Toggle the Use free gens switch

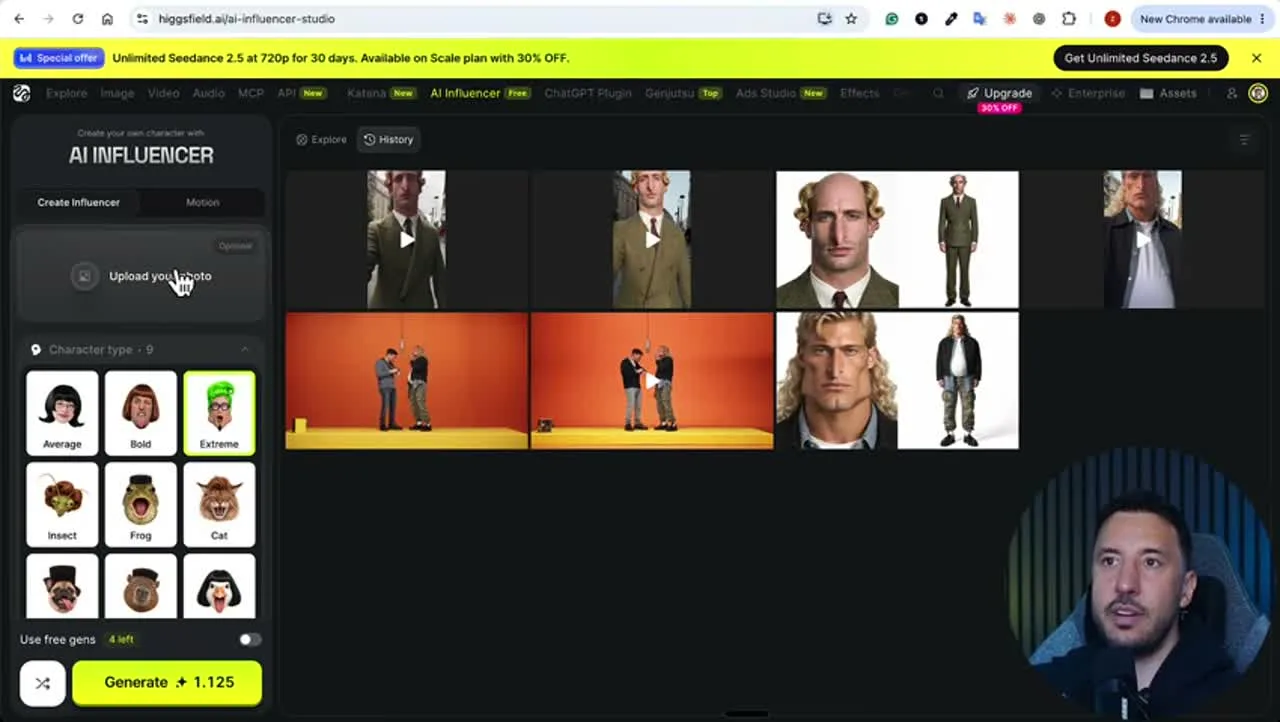[250, 639]
